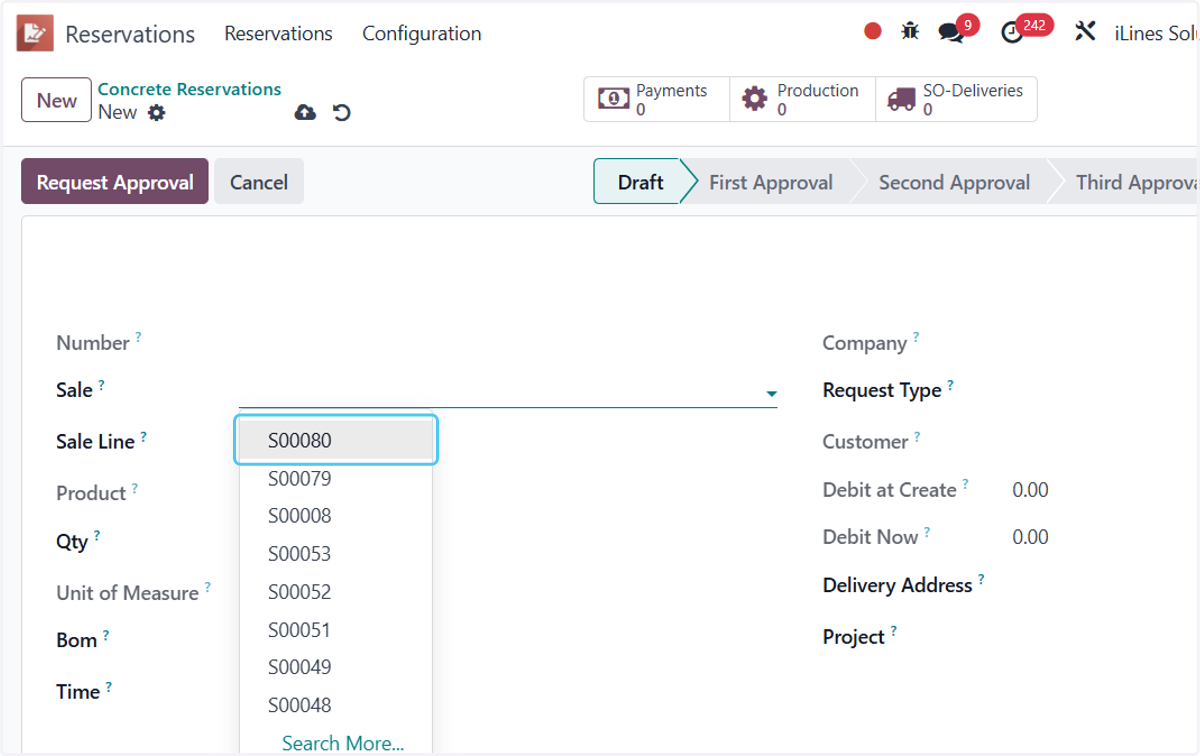Open the chat messages icon

click(x=951, y=32)
